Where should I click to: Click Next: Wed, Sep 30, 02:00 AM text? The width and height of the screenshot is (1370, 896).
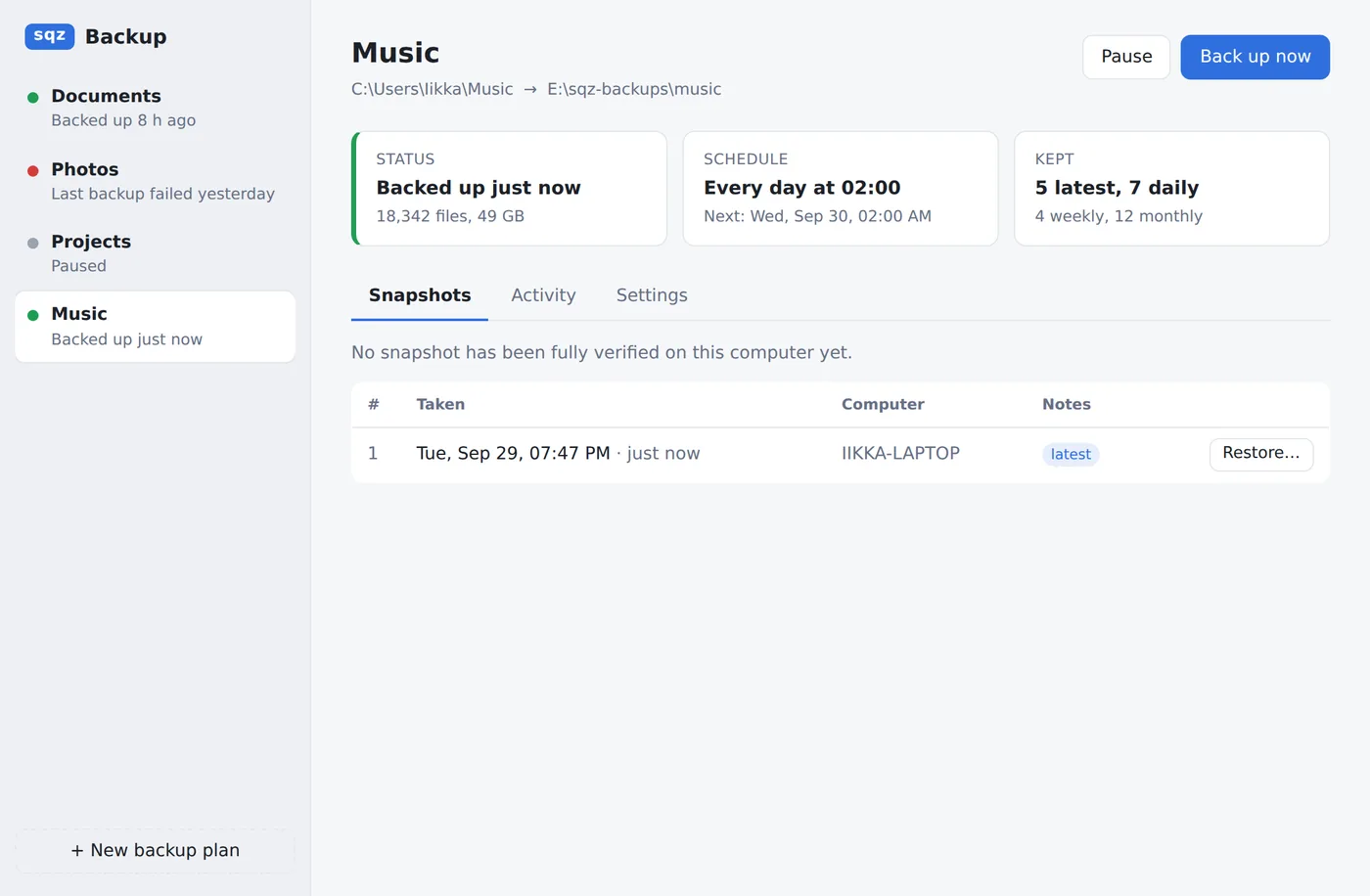click(x=817, y=216)
